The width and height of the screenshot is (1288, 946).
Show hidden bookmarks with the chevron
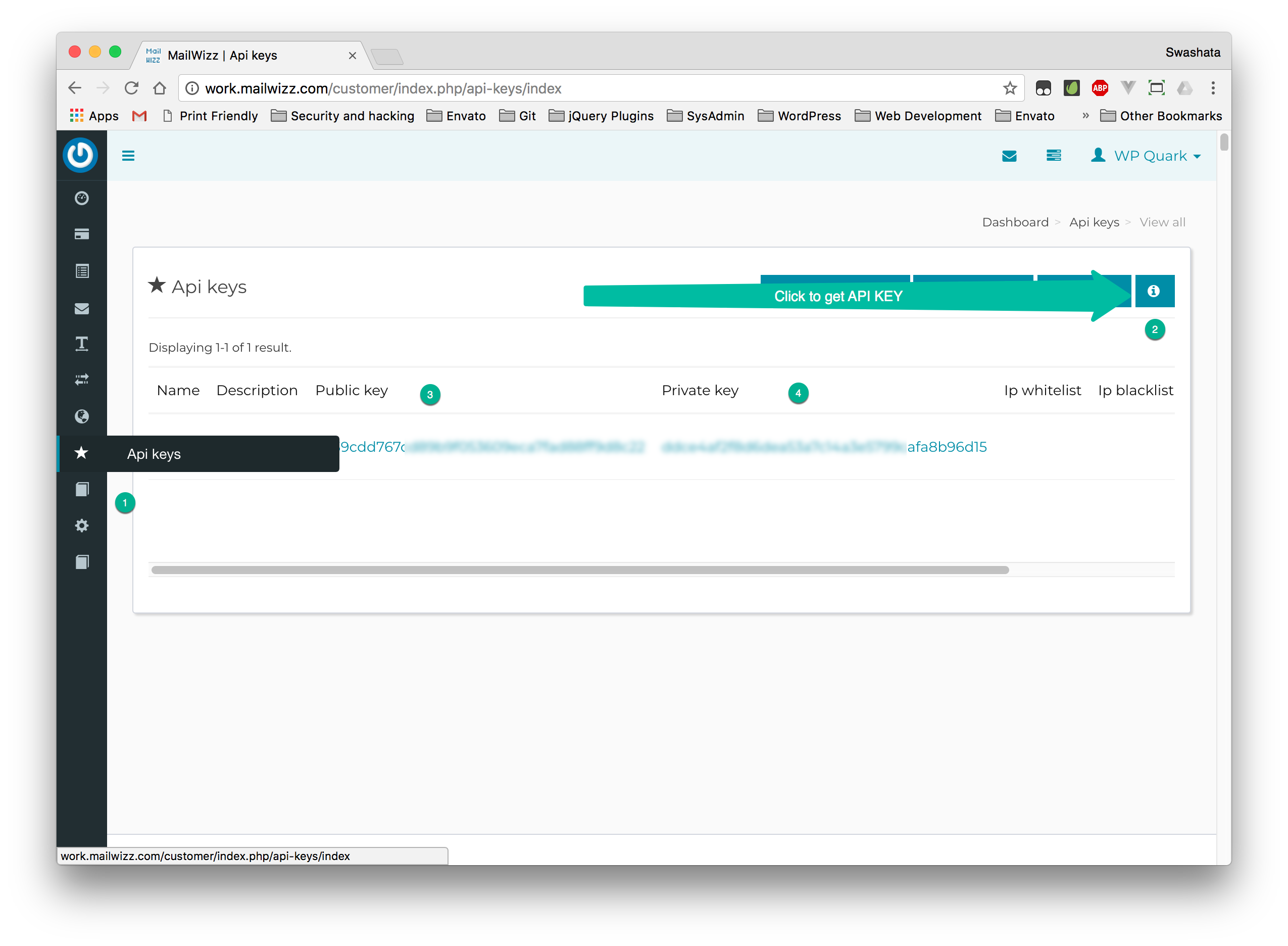[1085, 116]
